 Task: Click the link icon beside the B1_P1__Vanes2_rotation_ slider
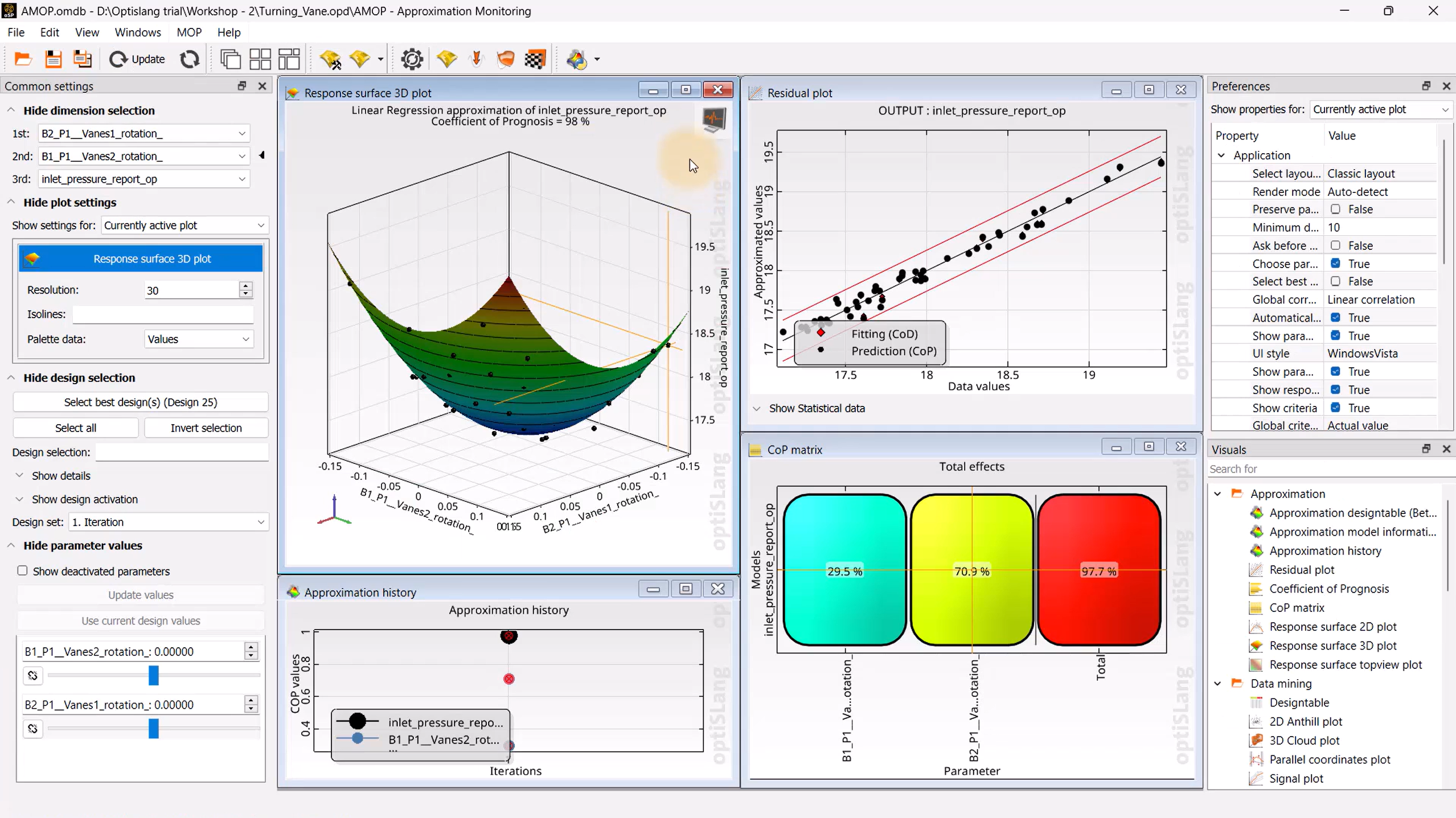pyautogui.click(x=33, y=676)
